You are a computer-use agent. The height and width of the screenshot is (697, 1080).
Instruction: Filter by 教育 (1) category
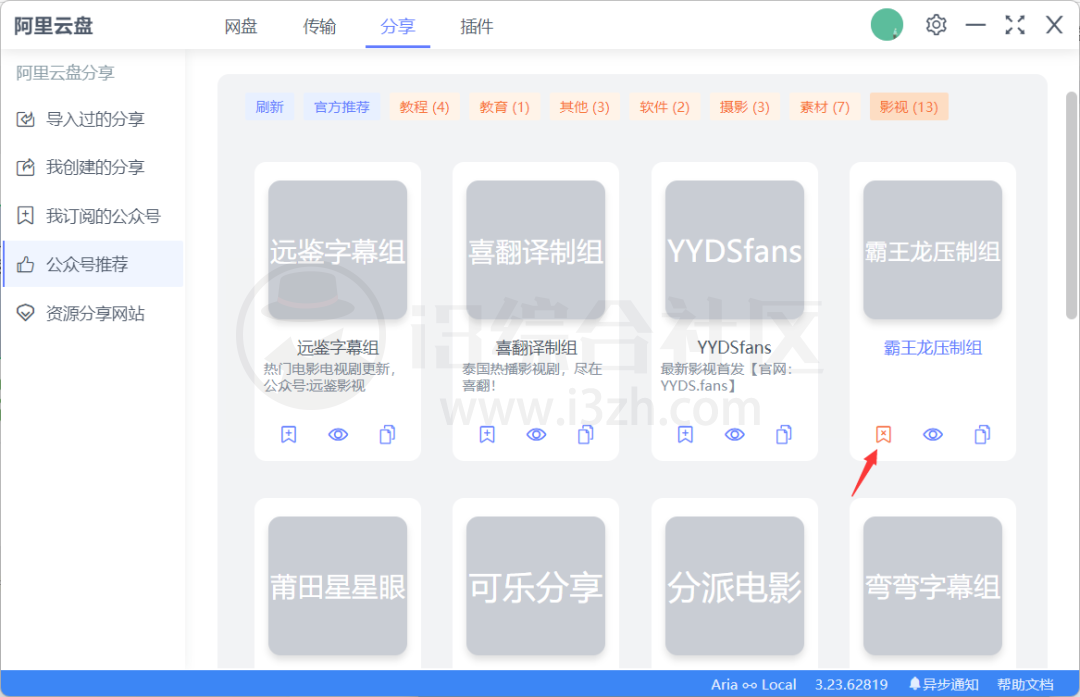pos(504,107)
